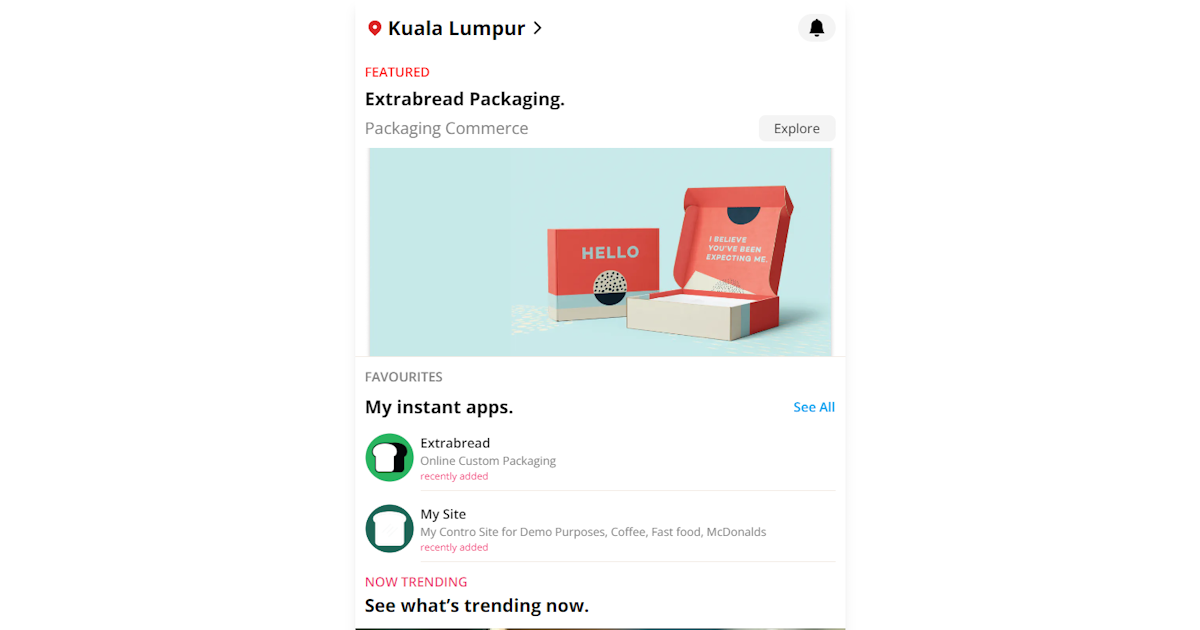Image resolution: width=1200 pixels, height=630 pixels.
Task: Change city via Kuala Lumpur label
Action: pos(456,28)
